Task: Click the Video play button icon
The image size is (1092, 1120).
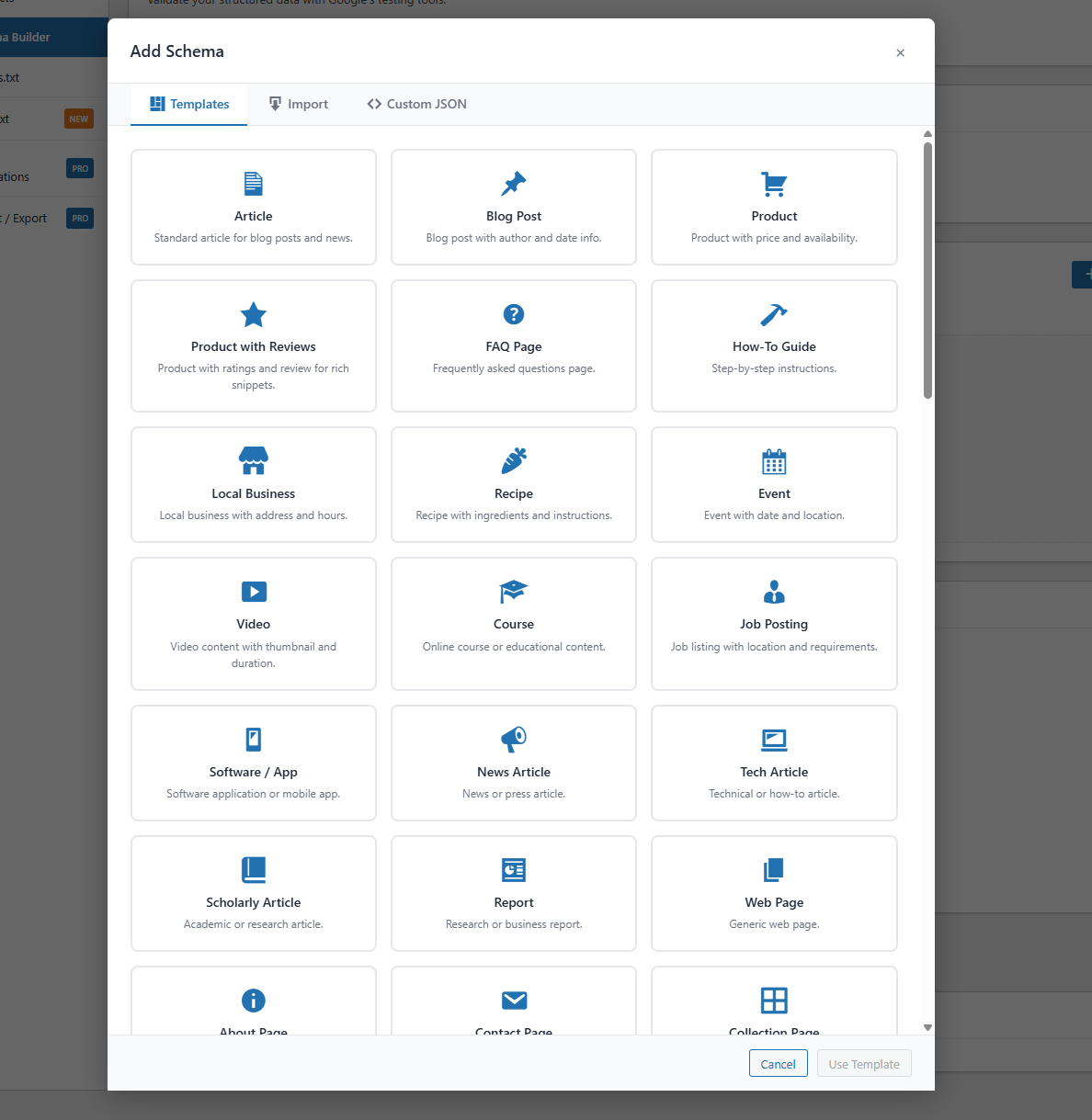Action: (x=253, y=592)
